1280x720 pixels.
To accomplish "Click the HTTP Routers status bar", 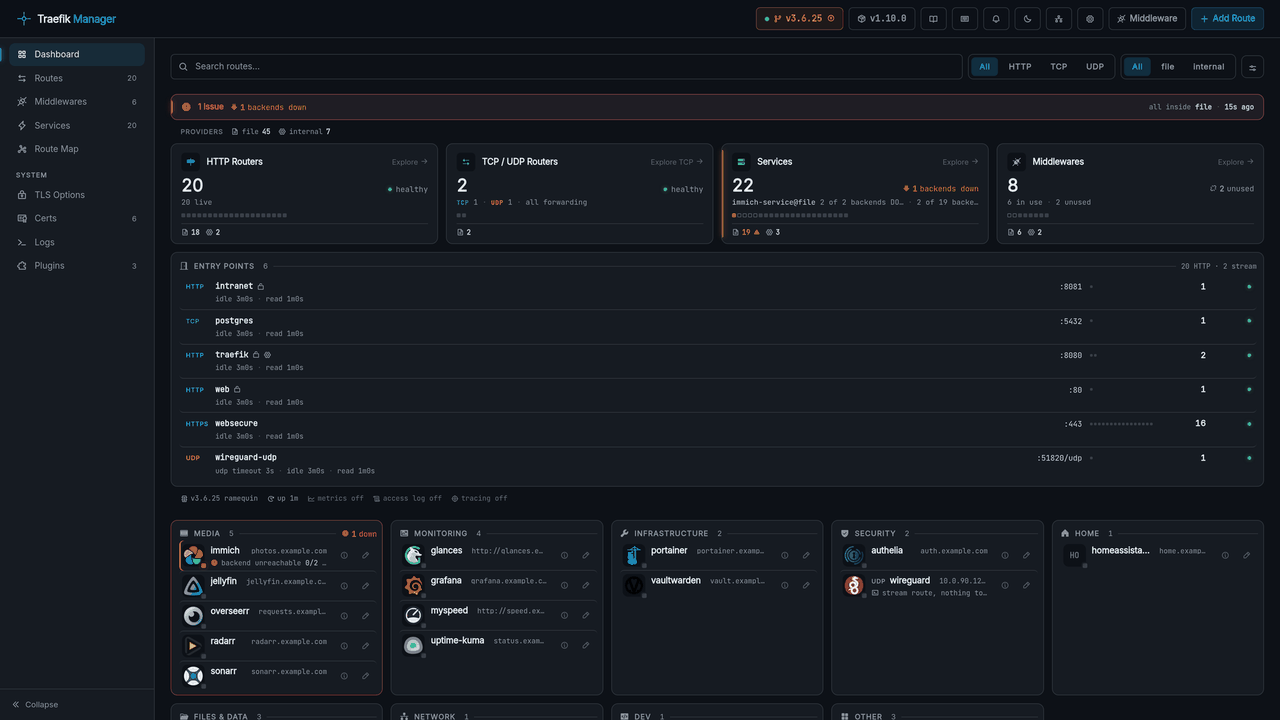I will (x=234, y=215).
